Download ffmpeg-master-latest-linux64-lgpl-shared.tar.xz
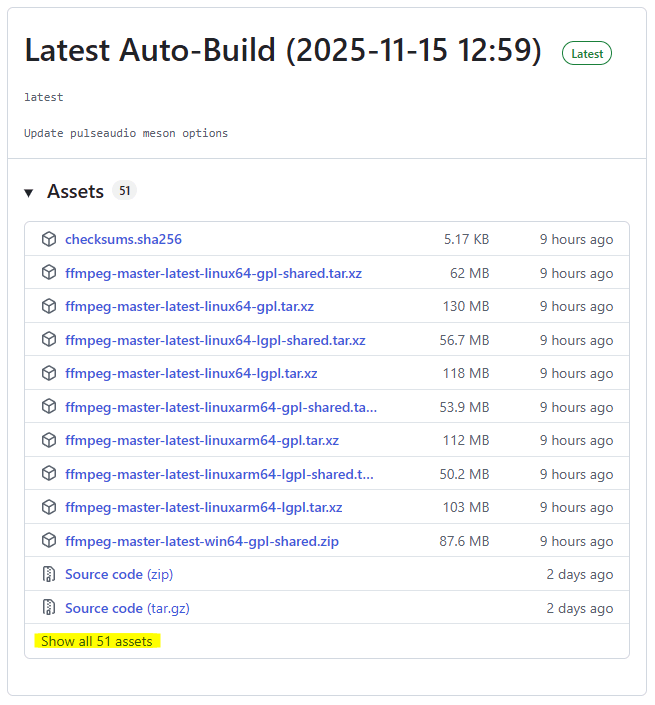The width and height of the screenshot is (655, 705). pos(215,340)
